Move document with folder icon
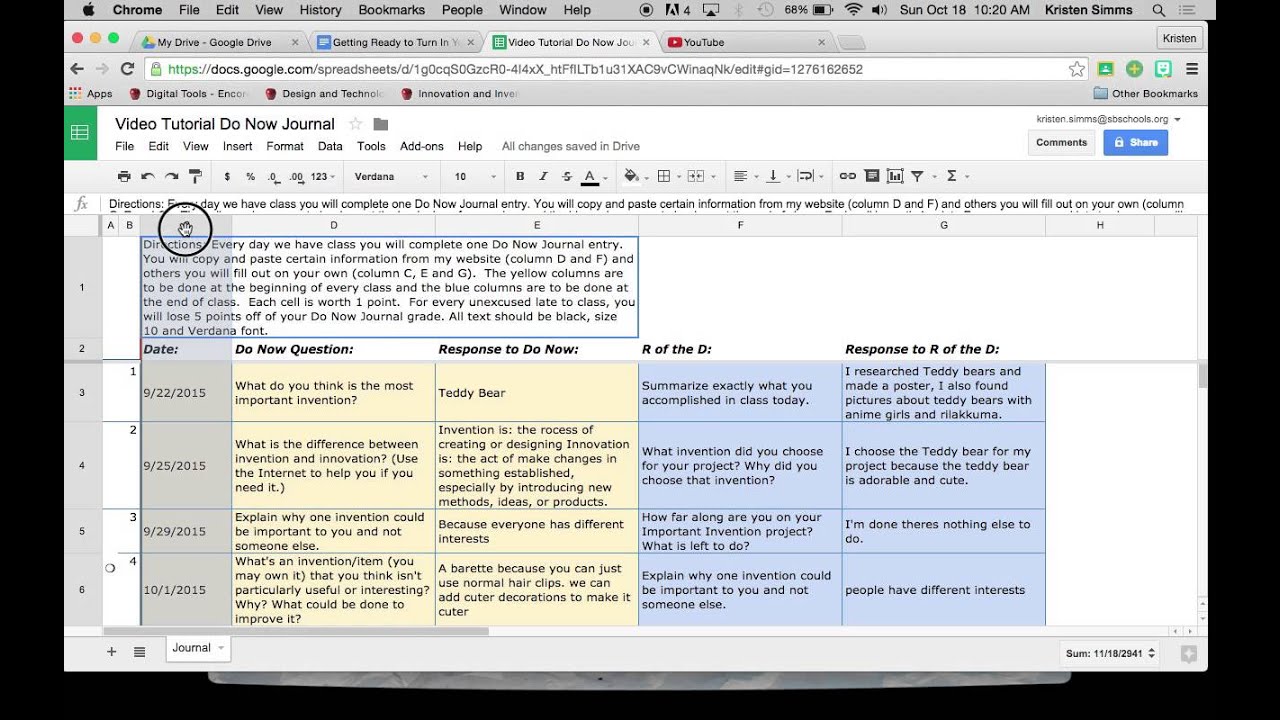This screenshot has height=720, width=1280. (380, 124)
